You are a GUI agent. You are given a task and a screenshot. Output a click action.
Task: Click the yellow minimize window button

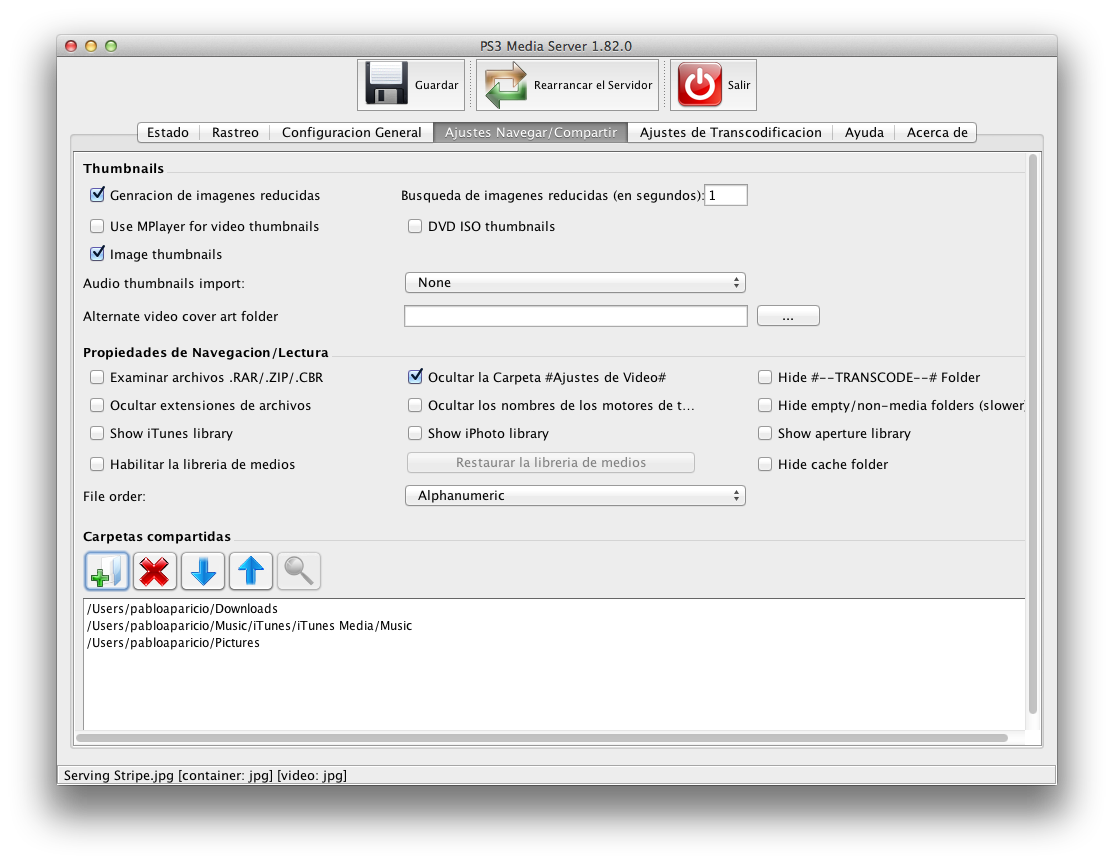[91, 46]
